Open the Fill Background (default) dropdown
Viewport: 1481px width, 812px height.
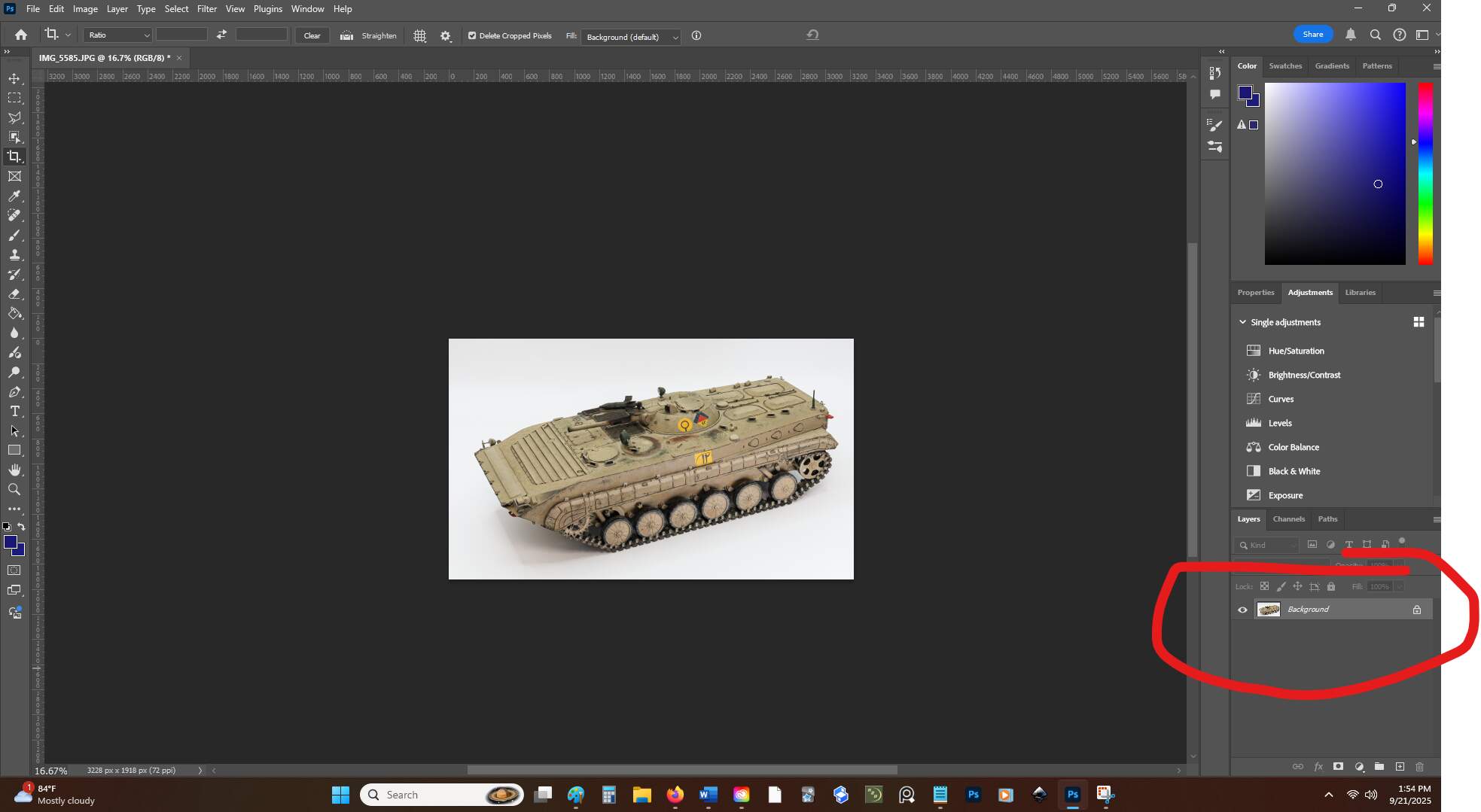point(630,37)
